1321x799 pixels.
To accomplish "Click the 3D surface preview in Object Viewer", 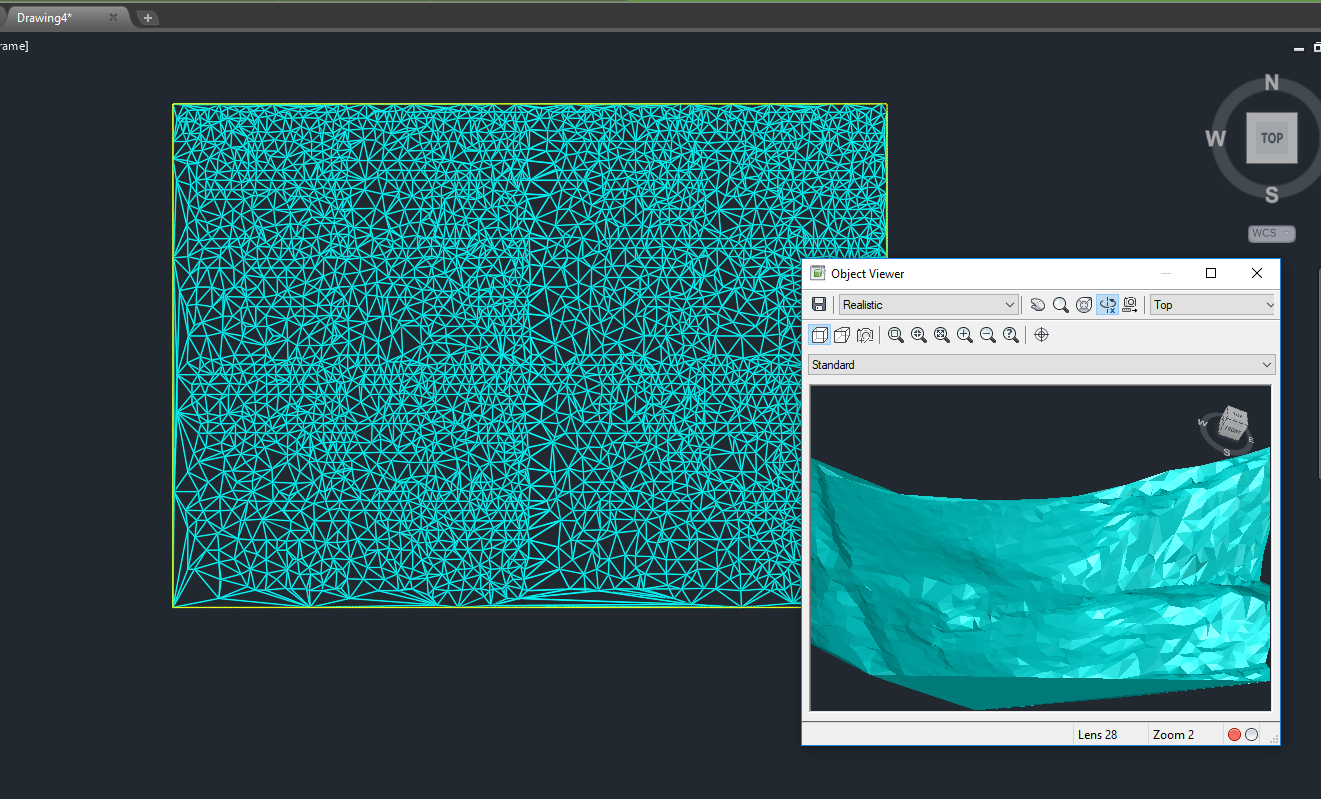I will point(1040,548).
